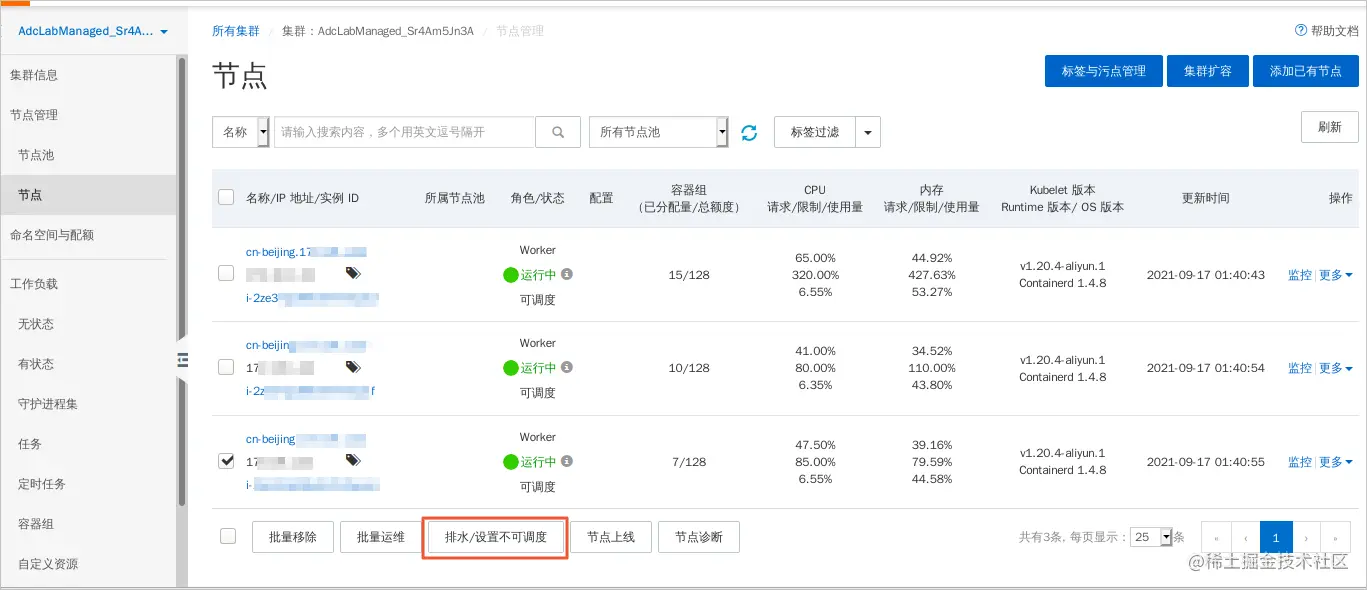Open 无状态 workloads in the sidebar
Screen dimensions: 1367x590
(x=36, y=324)
